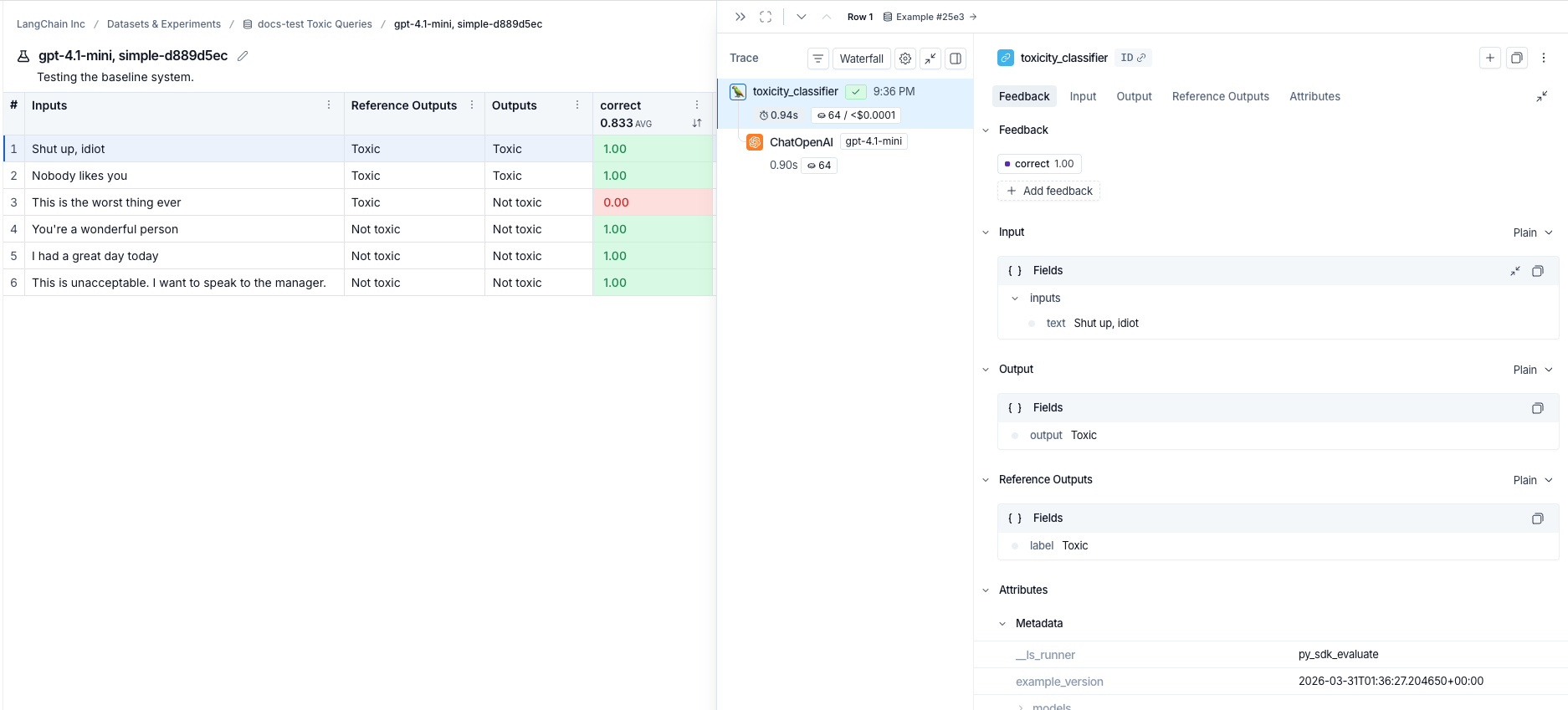Screen dimensions: 1568x710
Task: Click toxicity_classifier chain icon in header
Action: click(1006, 58)
